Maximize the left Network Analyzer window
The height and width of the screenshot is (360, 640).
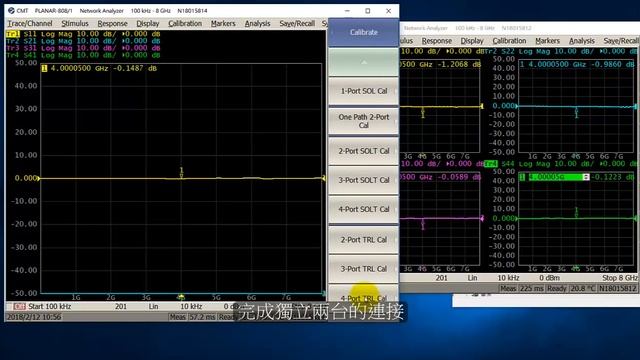(367, 11)
